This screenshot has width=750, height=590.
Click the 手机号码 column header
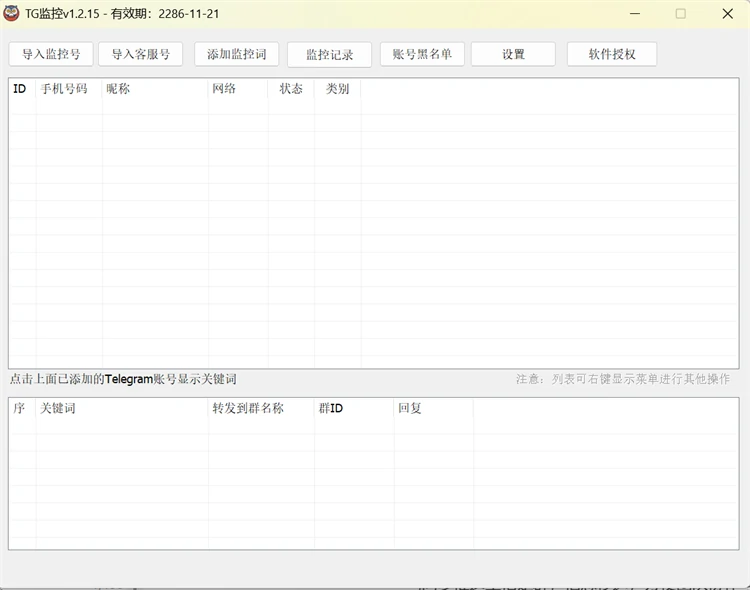pos(68,89)
